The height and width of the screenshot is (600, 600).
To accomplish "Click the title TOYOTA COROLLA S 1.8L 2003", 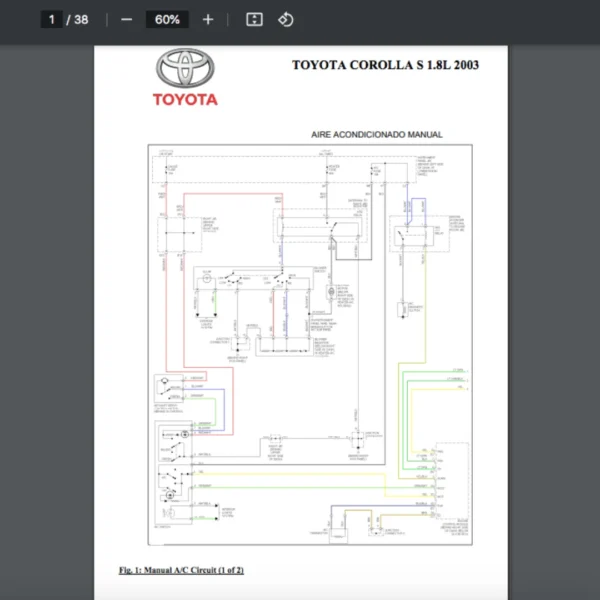I will pos(384,66).
